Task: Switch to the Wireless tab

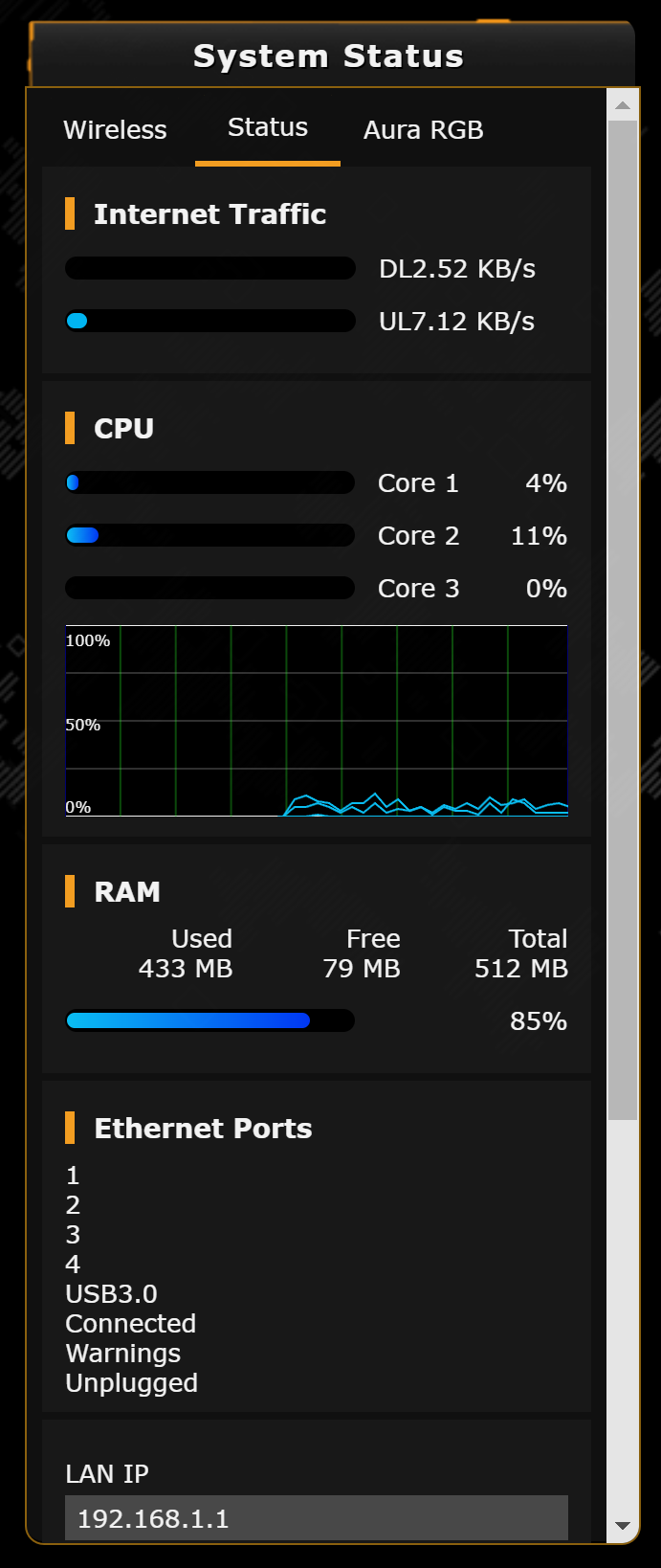Action: [115, 129]
